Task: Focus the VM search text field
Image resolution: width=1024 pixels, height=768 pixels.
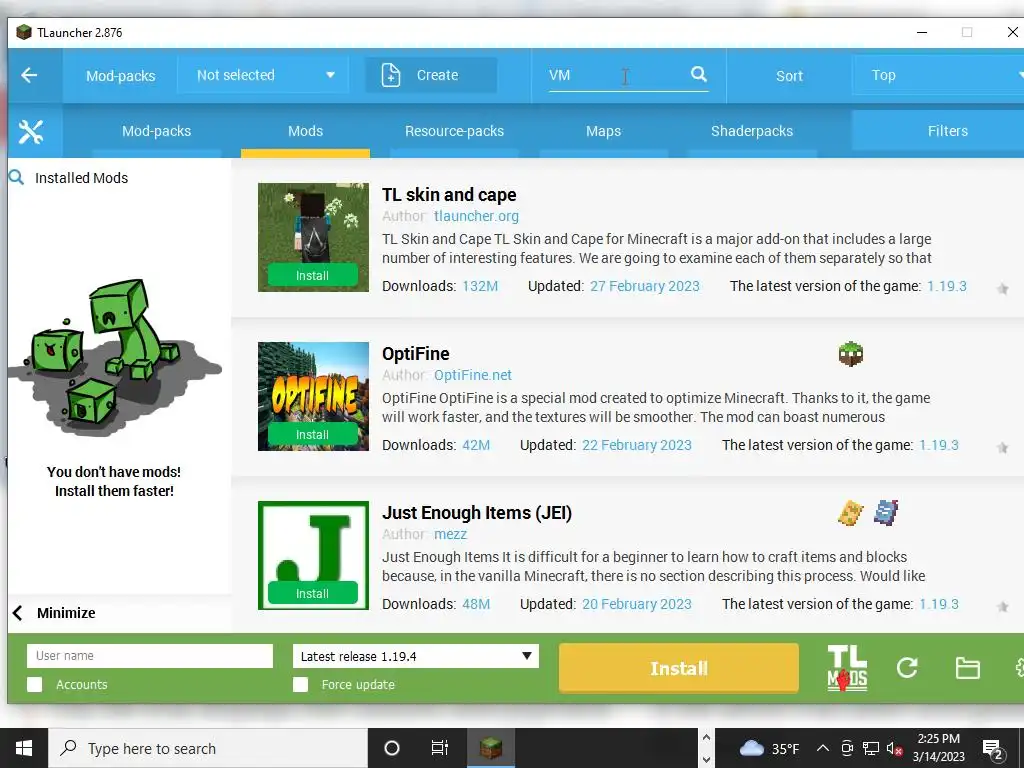Action: pyautogui.click(x=617, y=75)
